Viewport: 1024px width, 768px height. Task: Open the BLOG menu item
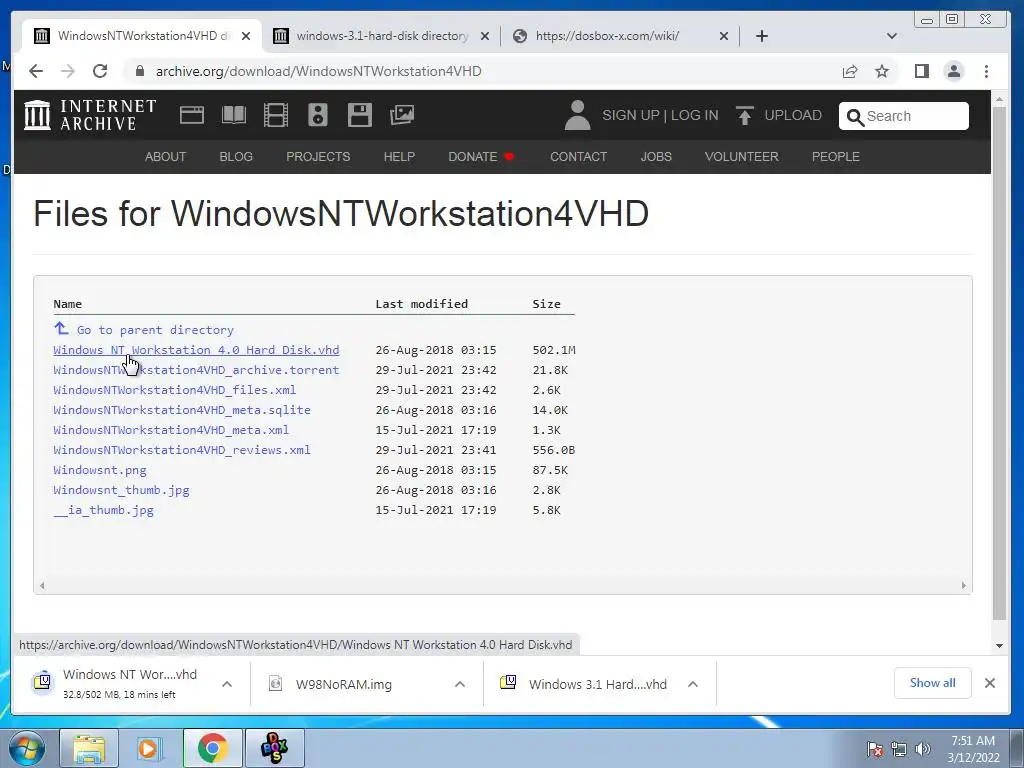(x=236, y=157)
